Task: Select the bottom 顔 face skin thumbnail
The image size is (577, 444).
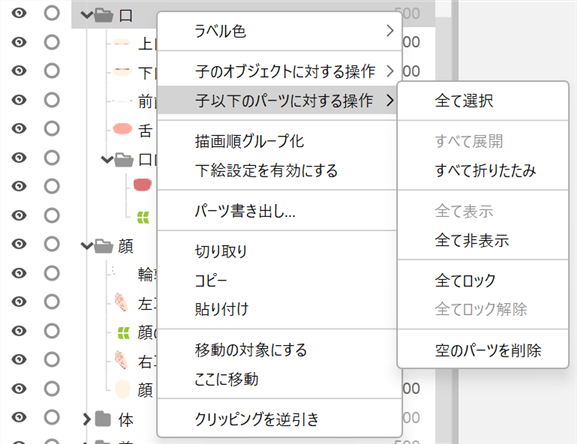Action: (x=123, y=390)
